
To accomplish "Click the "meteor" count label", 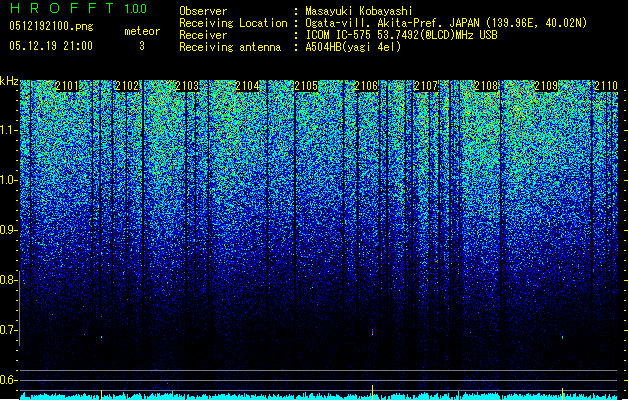I will point(142,31).
